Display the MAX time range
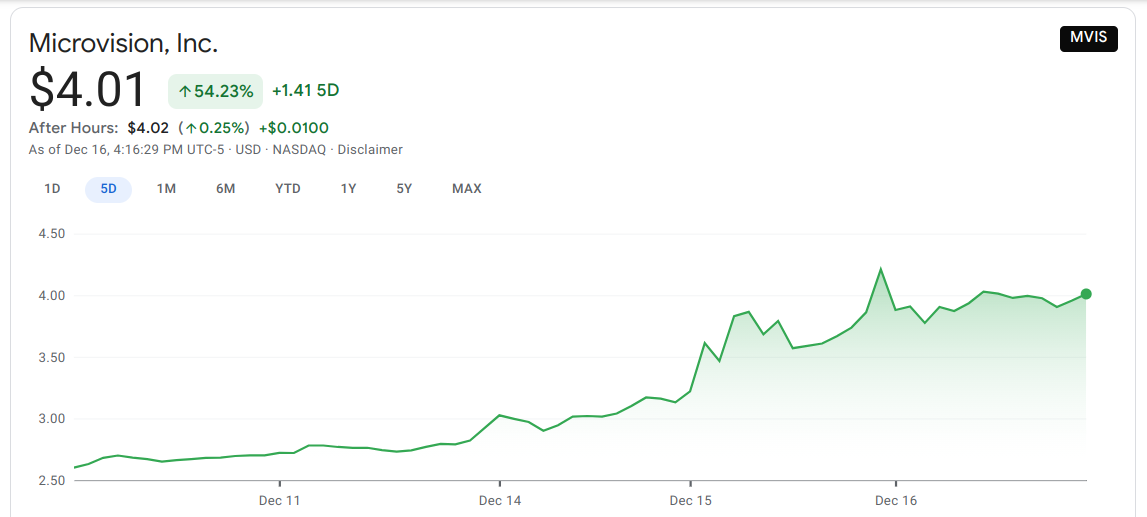Image resolution: width=1147 pixels, height=517 pixels. (x=466, y=189)
